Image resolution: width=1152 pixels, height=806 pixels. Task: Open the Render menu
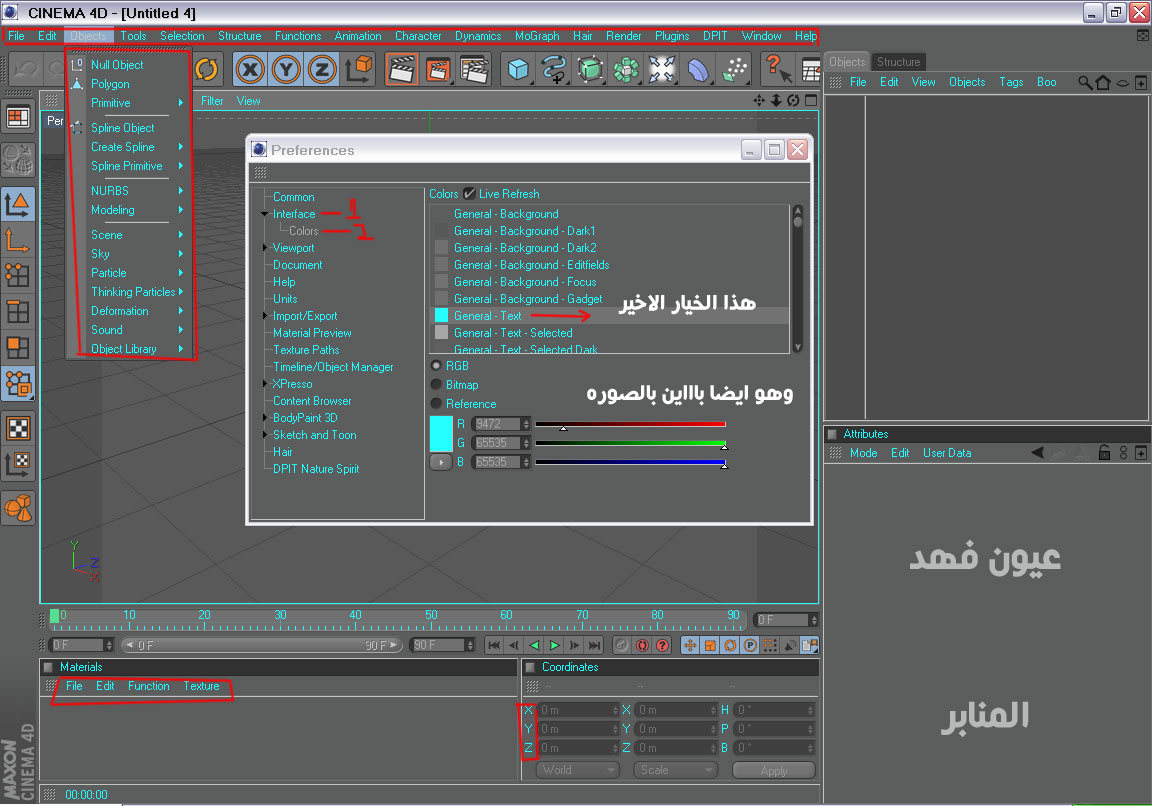(623, 36)
